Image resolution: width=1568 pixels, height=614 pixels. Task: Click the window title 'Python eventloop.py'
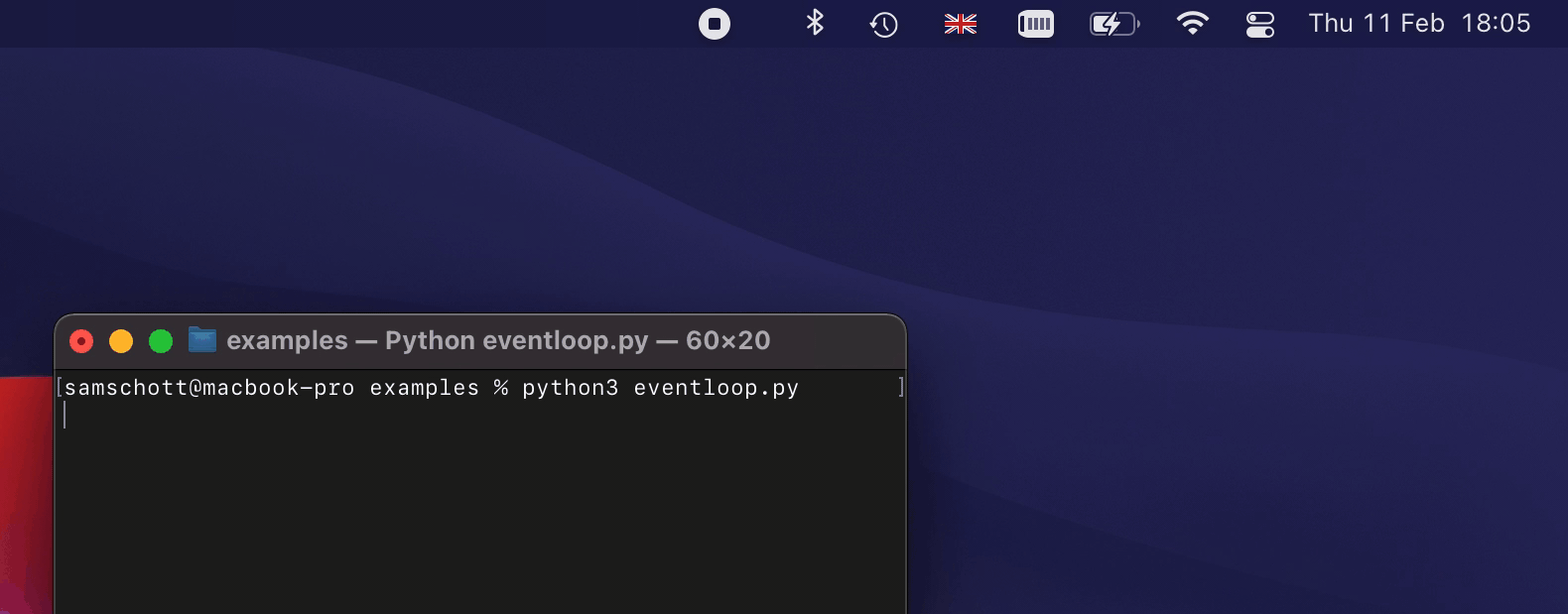[516, 340]
